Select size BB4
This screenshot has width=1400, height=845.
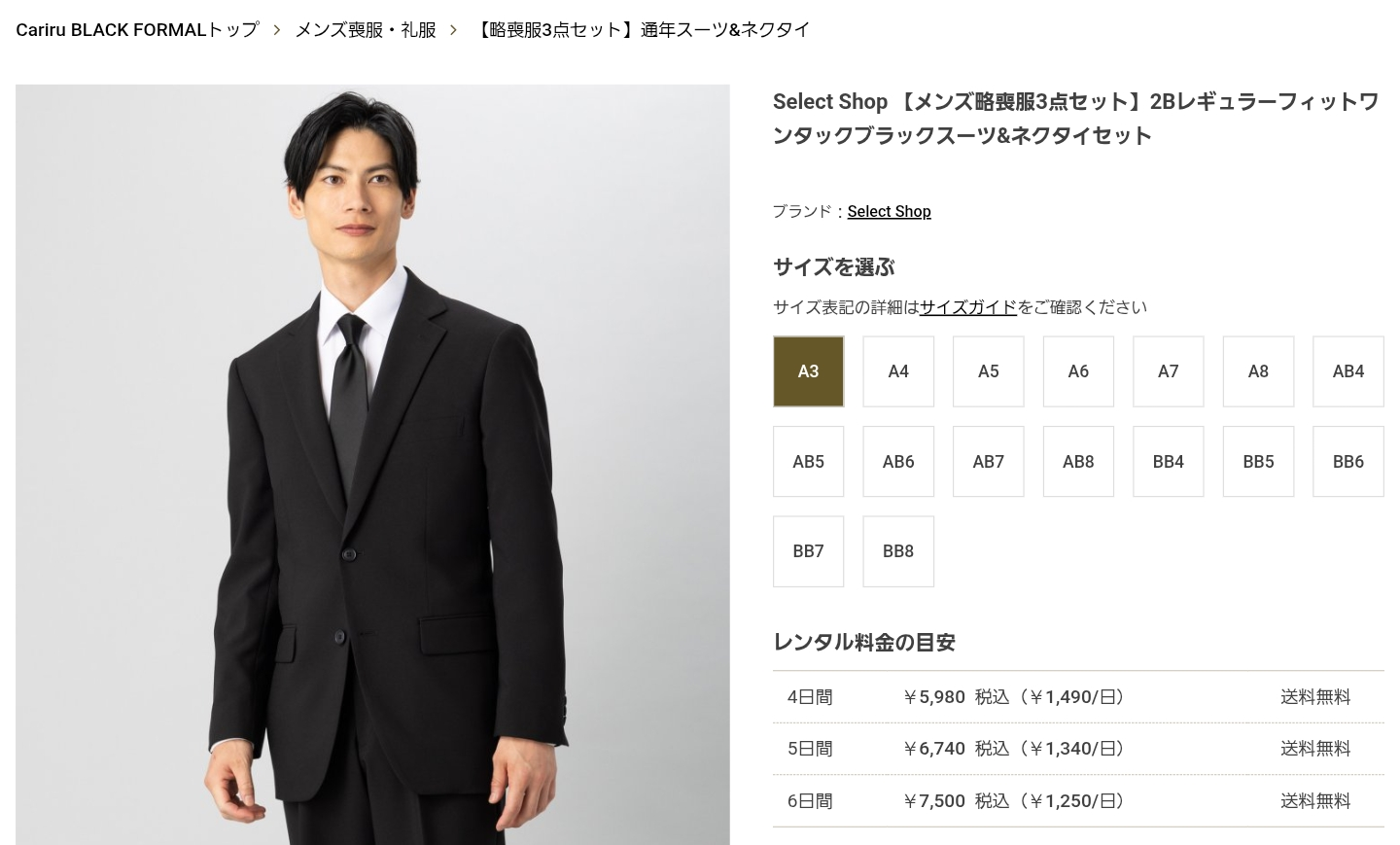(1169, 462)
